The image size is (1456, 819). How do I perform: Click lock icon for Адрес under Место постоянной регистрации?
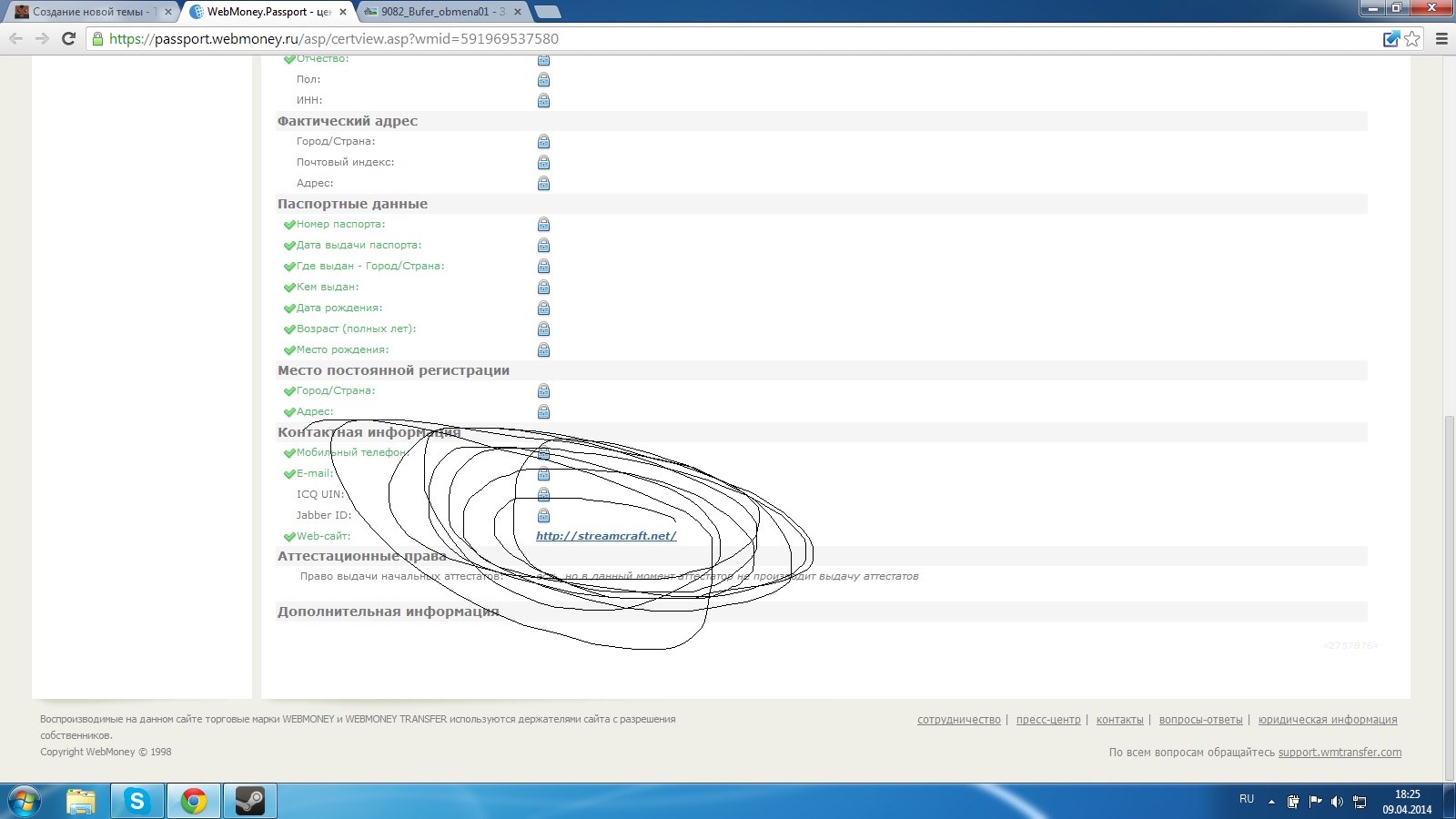[543, 412]
